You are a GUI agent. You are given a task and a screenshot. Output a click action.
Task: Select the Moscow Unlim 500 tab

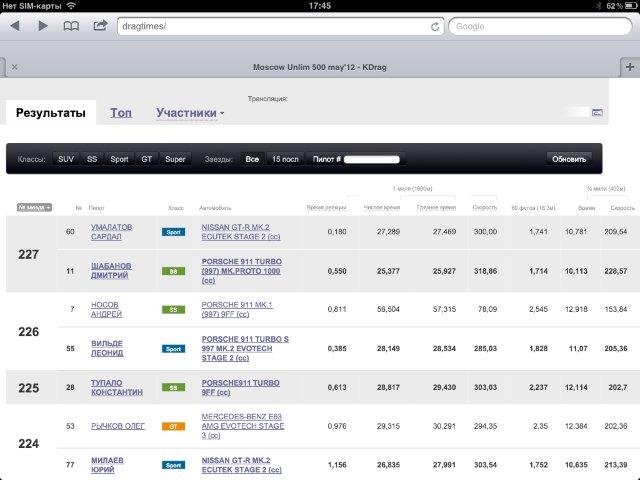320,67
